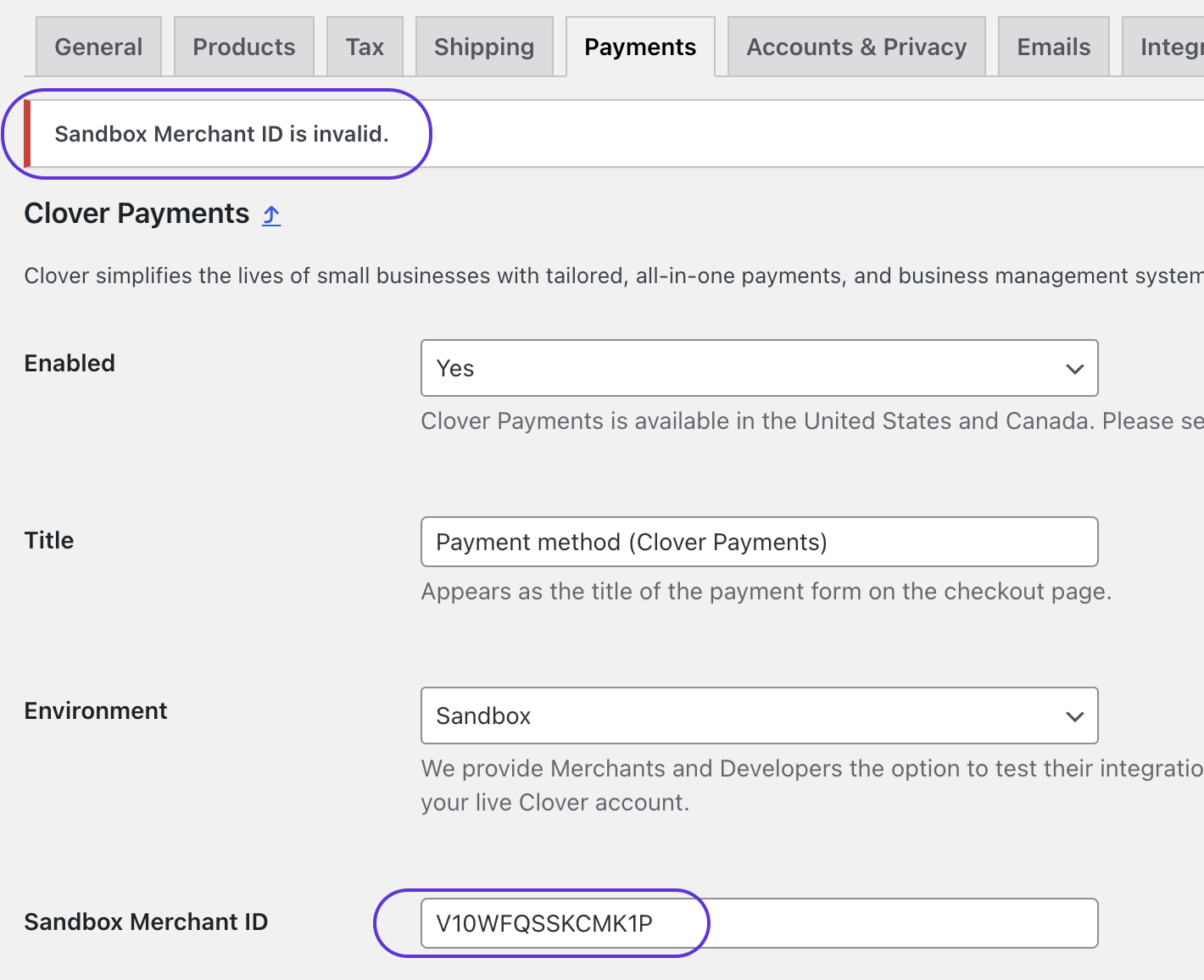Open the Tax tab

pos(365,47)
